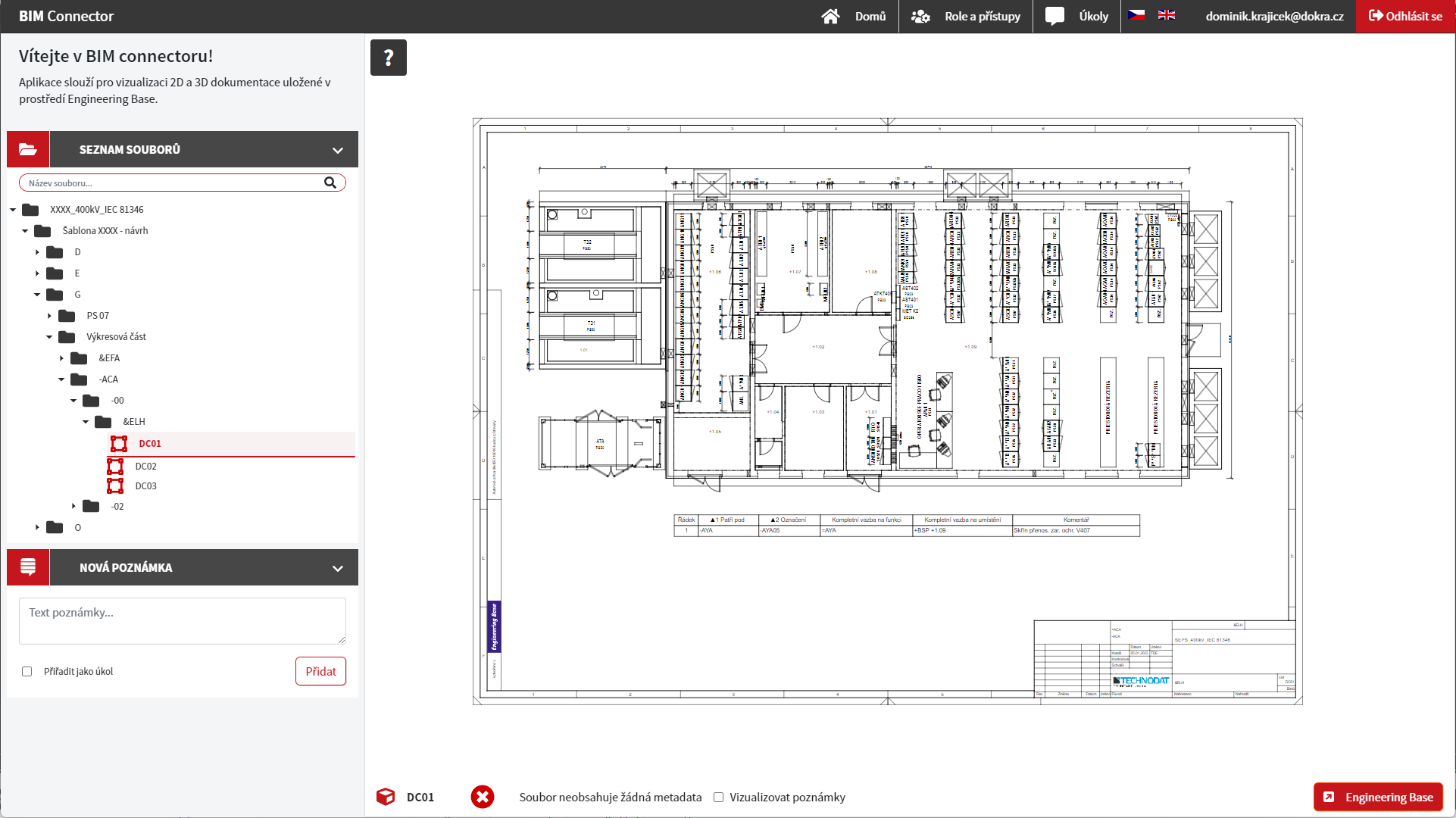Collapse the Seznam souborů panel chevron
Viewport: 1456px width, 818px height.
[x=338, y=150]
